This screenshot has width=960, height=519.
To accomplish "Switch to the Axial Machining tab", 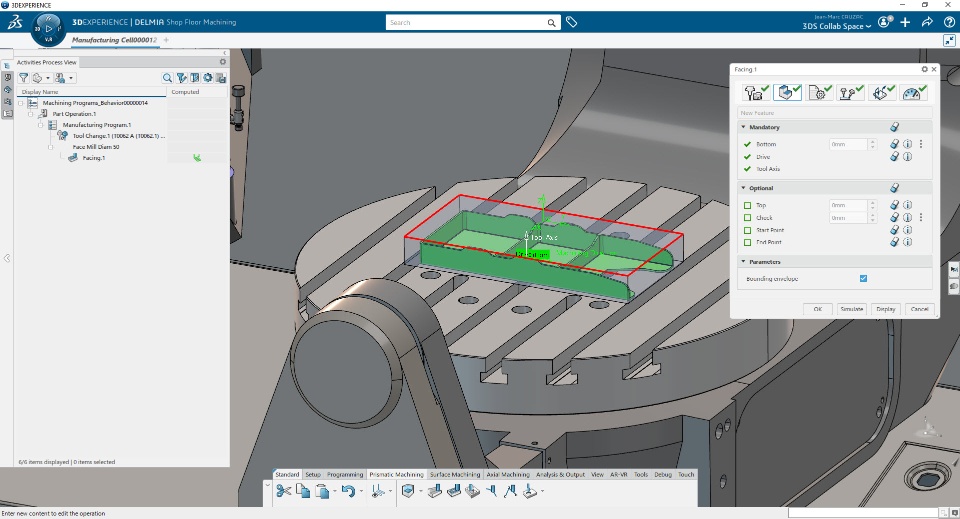I will 508,474.
